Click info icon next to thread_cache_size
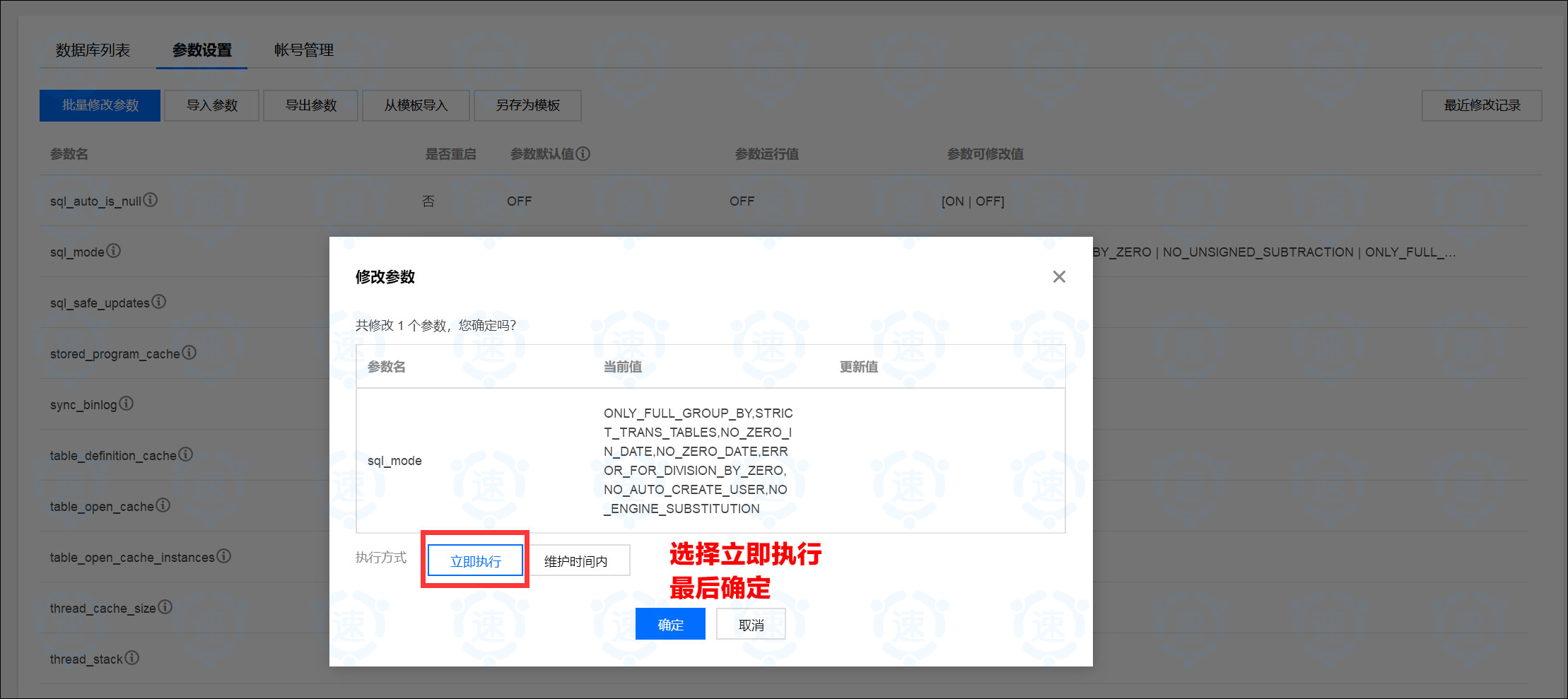Viewport: 1568px width, 699px height. pos(165,607)
